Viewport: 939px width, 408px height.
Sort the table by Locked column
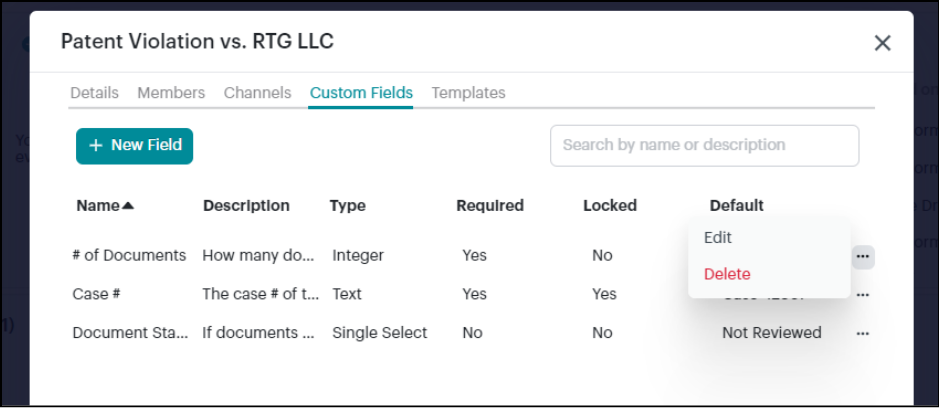(x=610, y=206)
